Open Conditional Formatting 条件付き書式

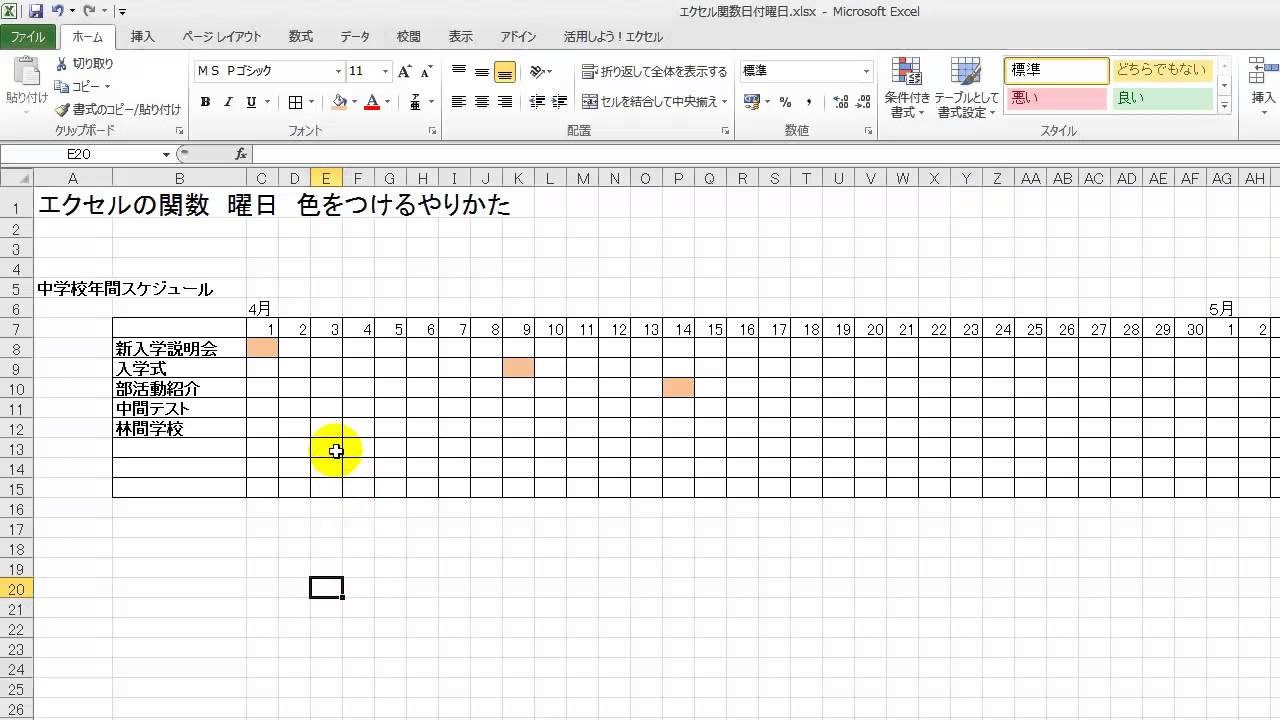[x=907, y=88]
